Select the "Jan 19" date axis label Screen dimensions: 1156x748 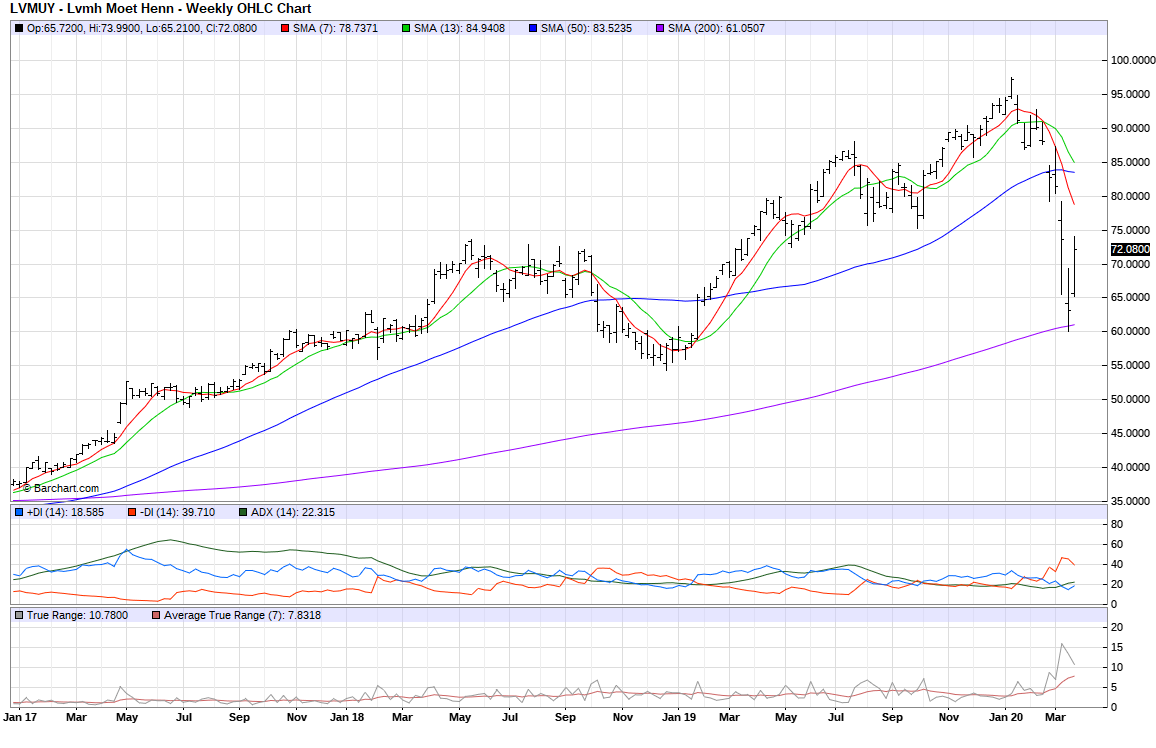point(679,717)
